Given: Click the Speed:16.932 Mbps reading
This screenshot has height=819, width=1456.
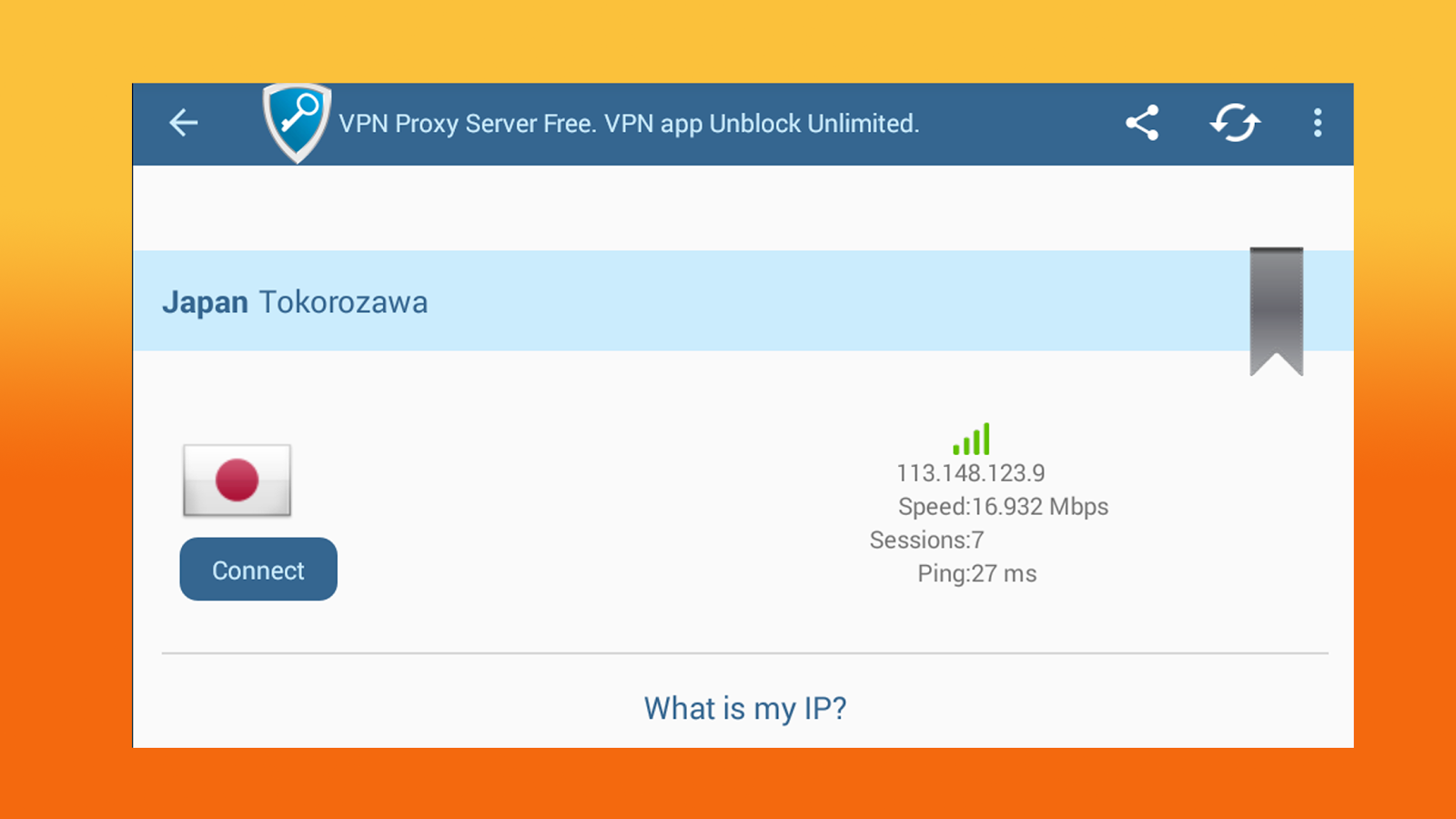Looking at the screenshot, I should [1003, 507].
